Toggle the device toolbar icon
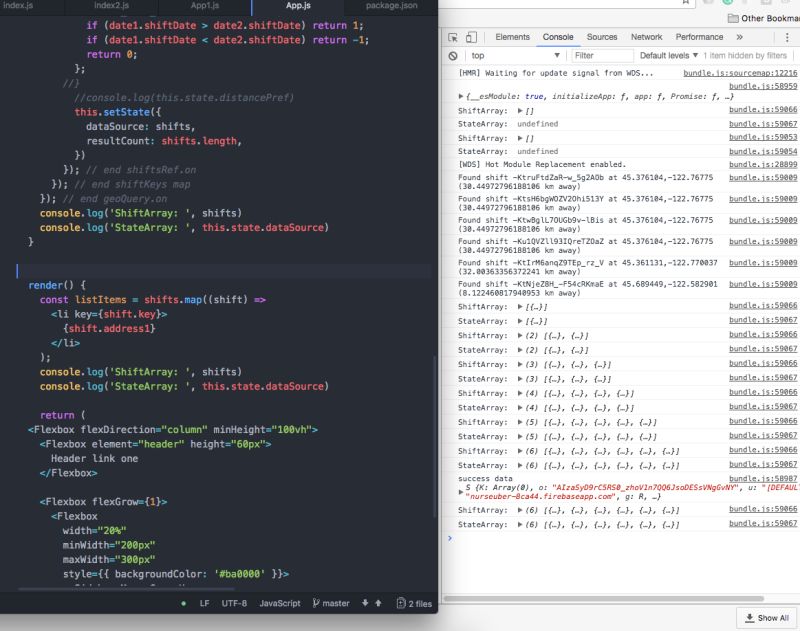 pyautogui.click(x=470, y=36)
